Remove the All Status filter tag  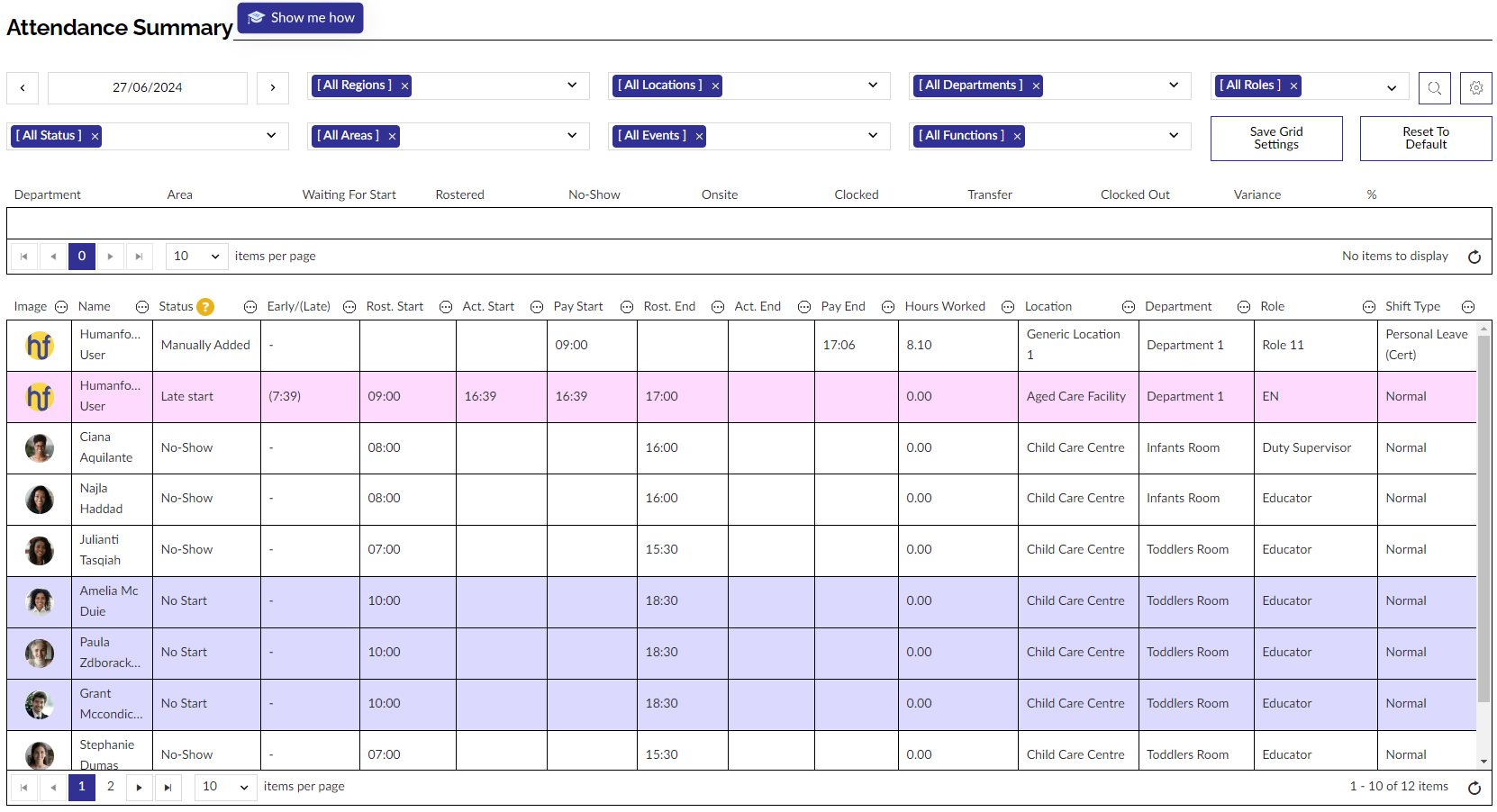[x=95, y=137]
